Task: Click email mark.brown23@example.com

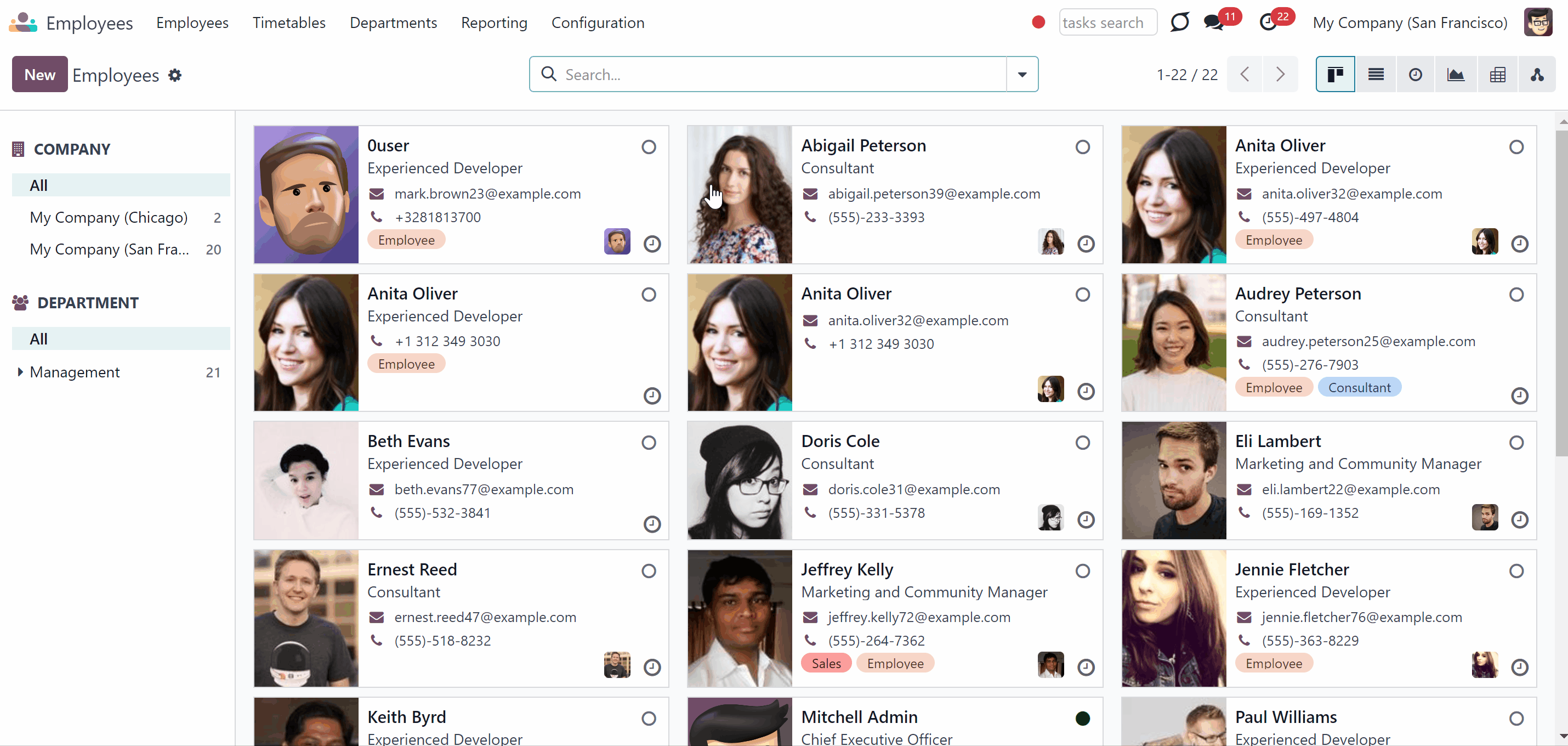Action: point(487,194)
